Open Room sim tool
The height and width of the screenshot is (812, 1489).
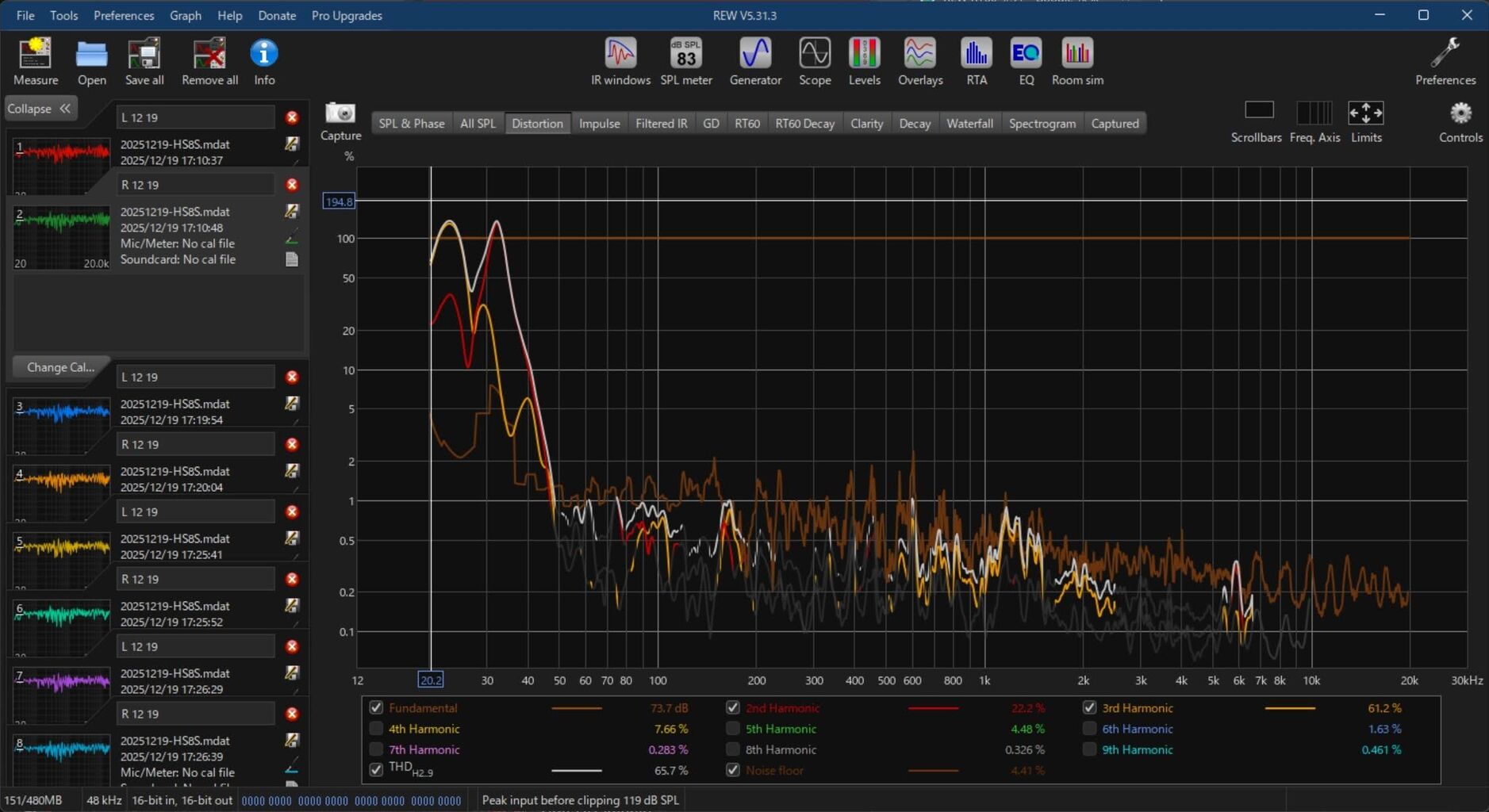pos(1077,61)
